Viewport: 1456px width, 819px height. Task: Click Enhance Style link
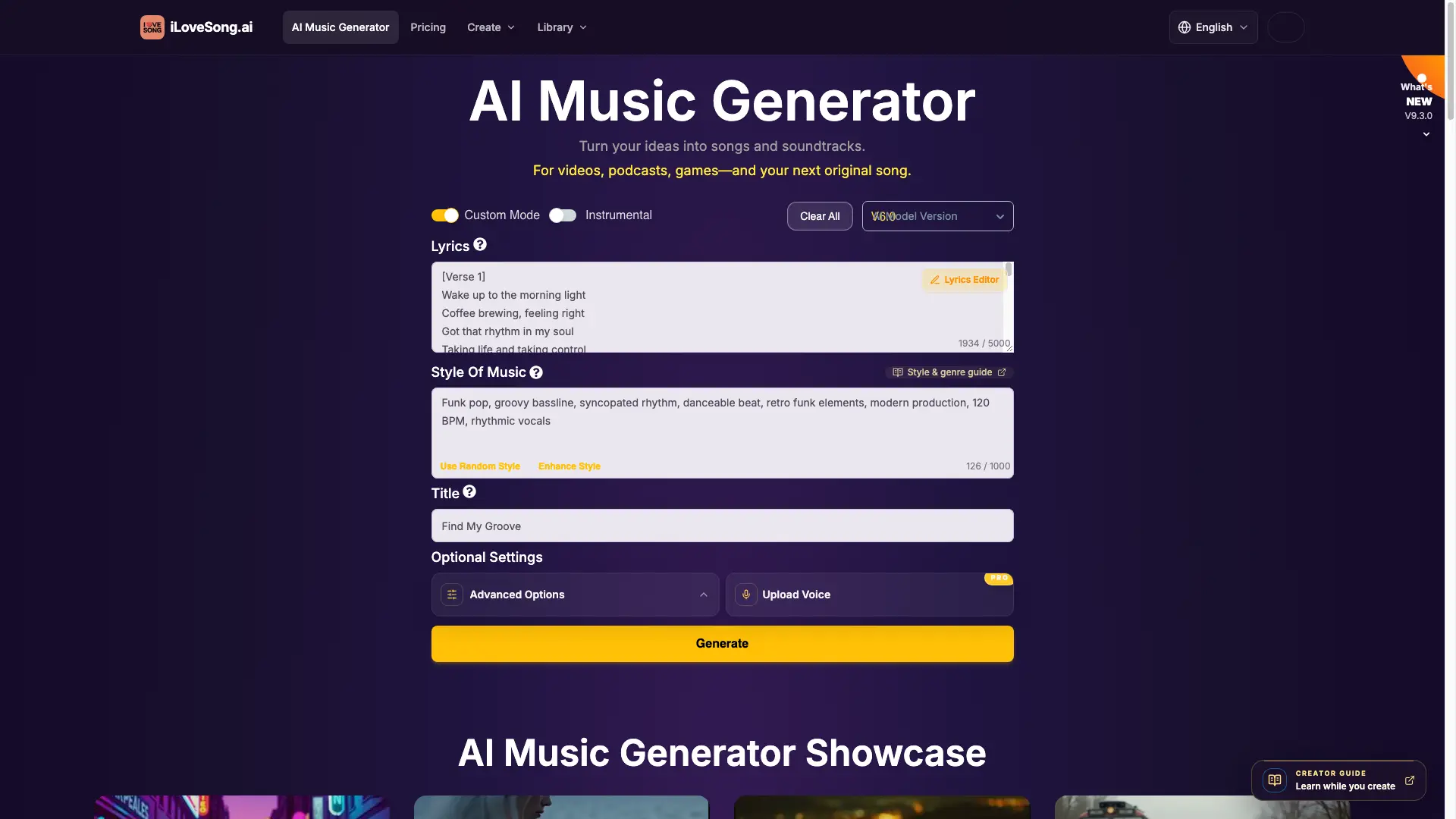(x=570, y=466)
